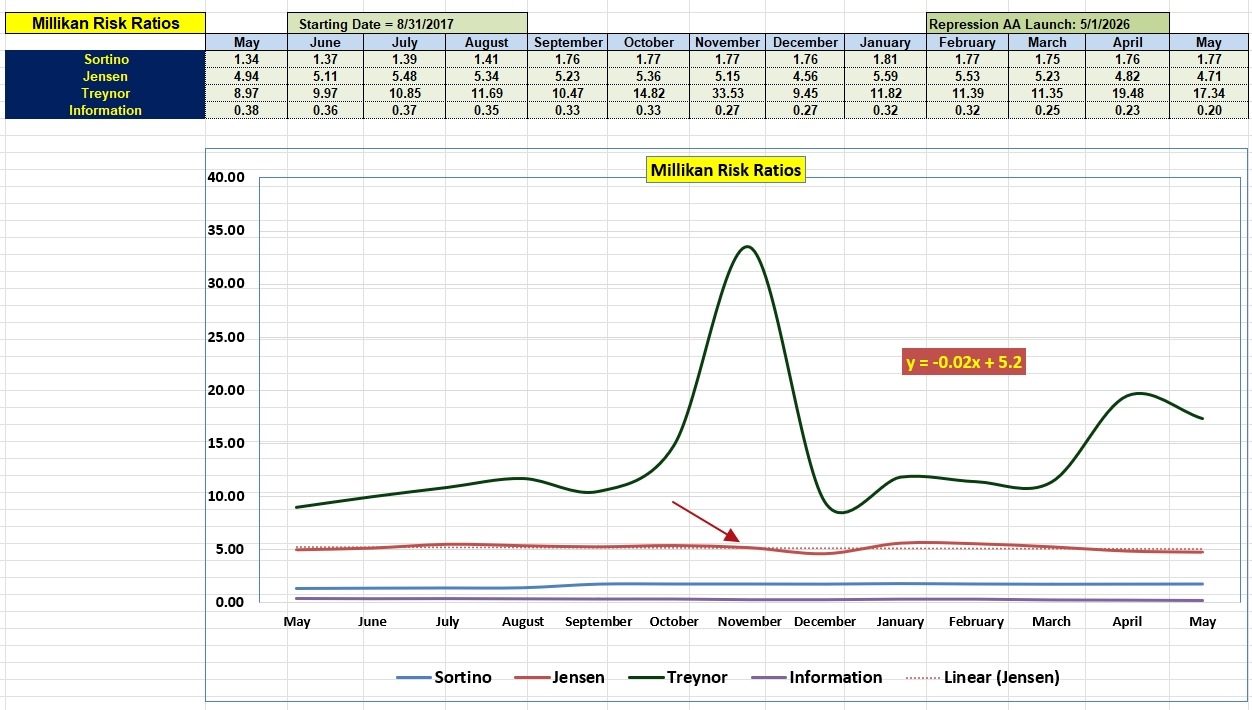Select the Sortino row label
1252x710 pixels.
click(105, 60)
